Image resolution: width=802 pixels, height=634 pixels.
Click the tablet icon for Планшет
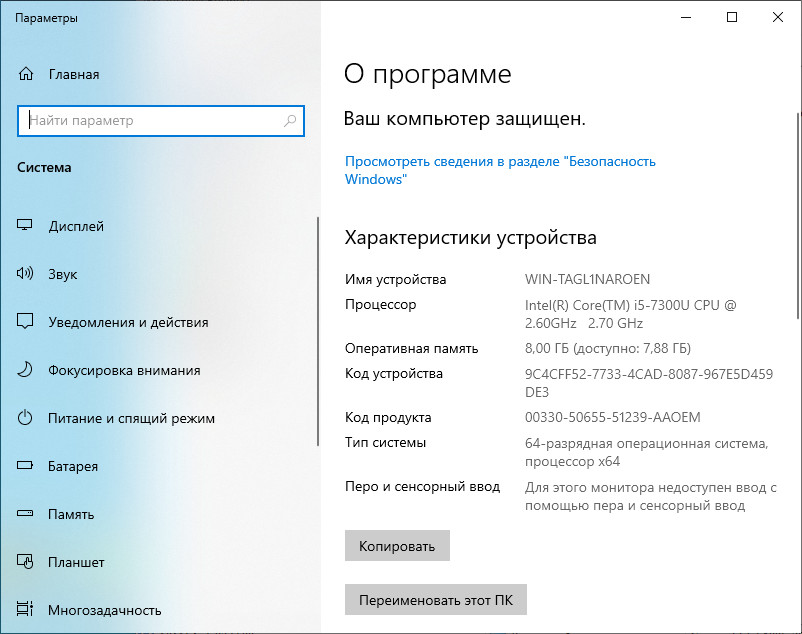[x=26, y=562]
